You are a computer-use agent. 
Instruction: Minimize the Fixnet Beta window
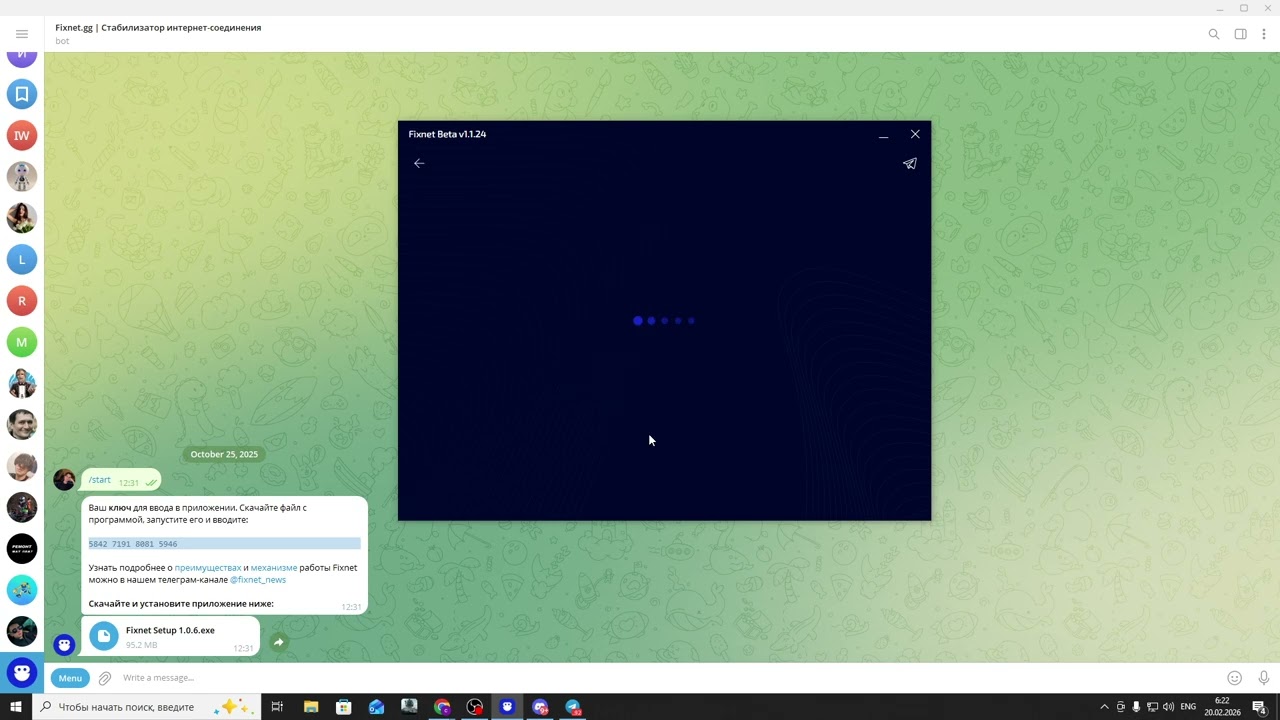(883, 135)
